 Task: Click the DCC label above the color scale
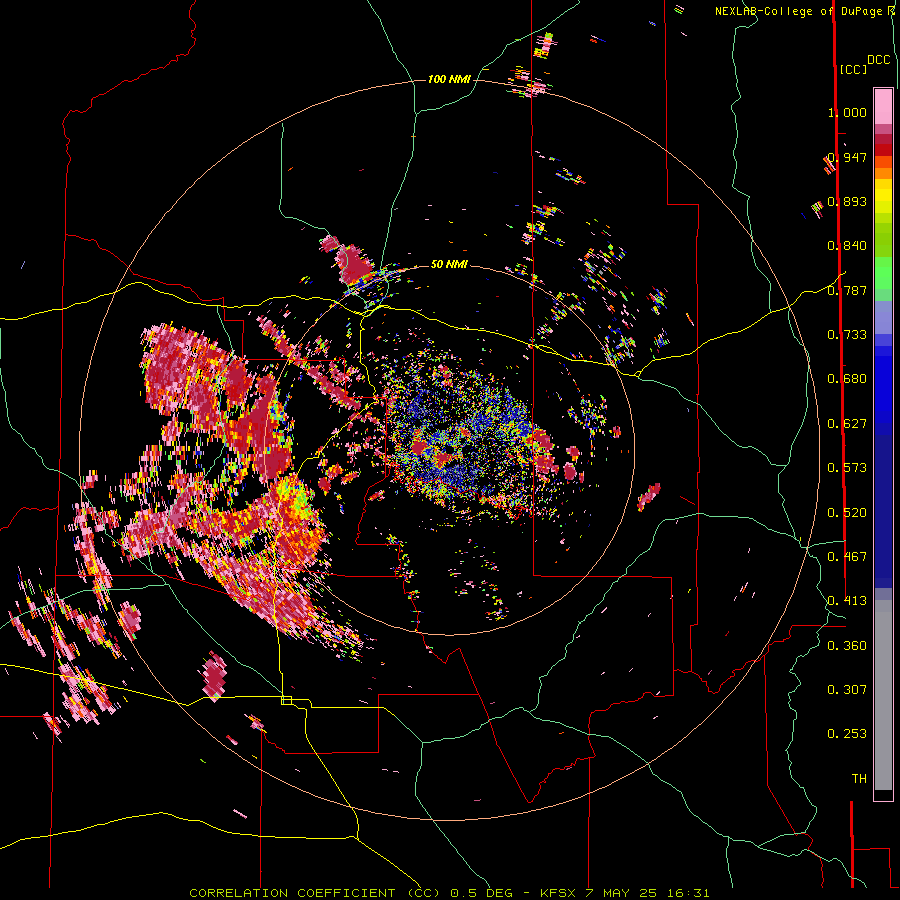(x=879, y=60)
